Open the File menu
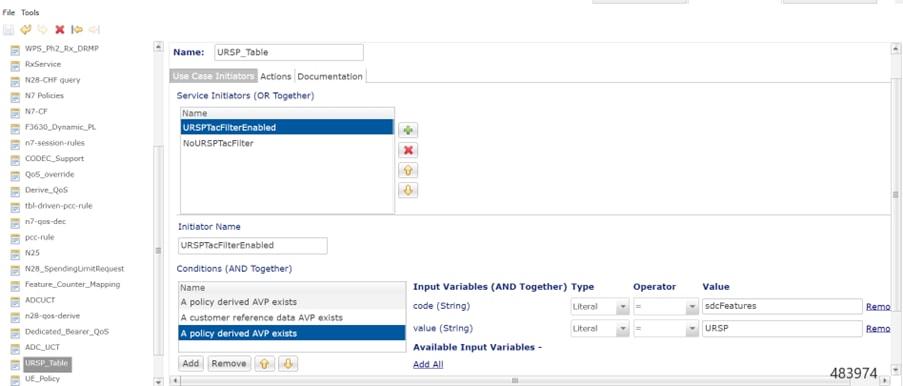The width and height of the screenshot is (903, 386). (9, 12)
